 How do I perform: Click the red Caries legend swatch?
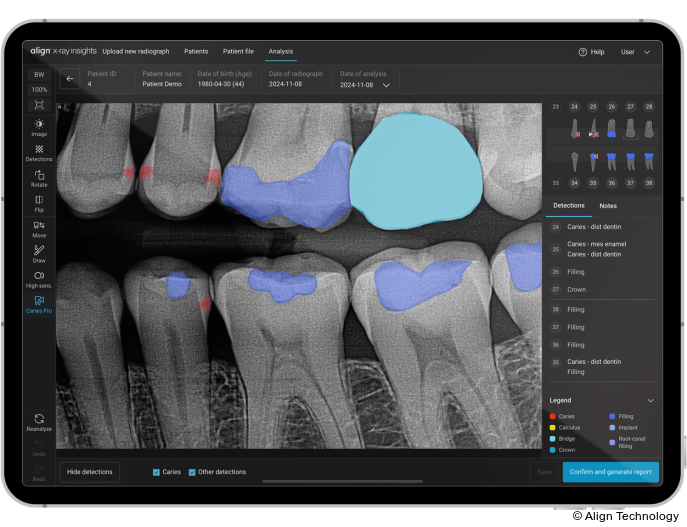[x=552, y=416]
